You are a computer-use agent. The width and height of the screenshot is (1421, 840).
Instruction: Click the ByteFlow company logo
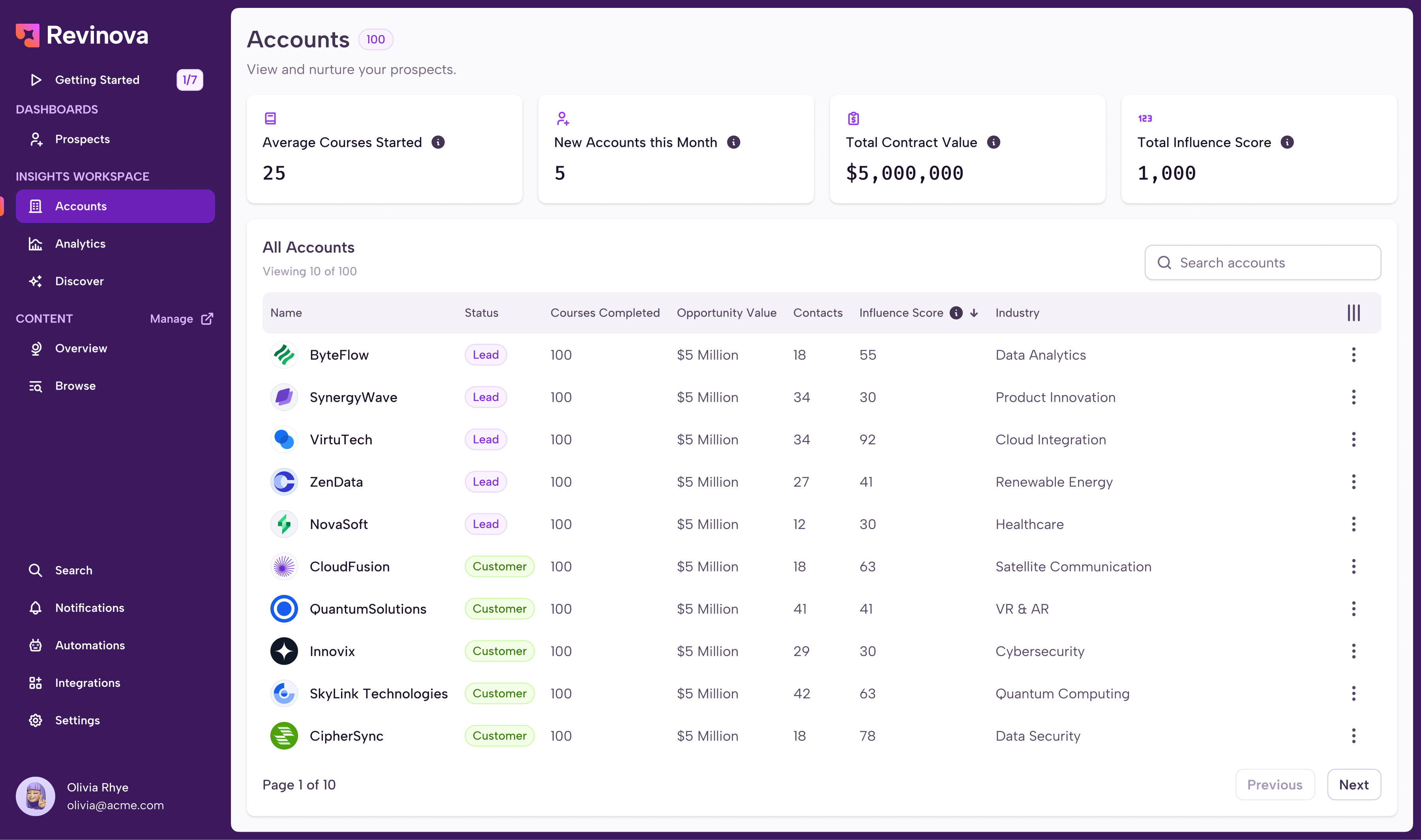coord(284,355)
